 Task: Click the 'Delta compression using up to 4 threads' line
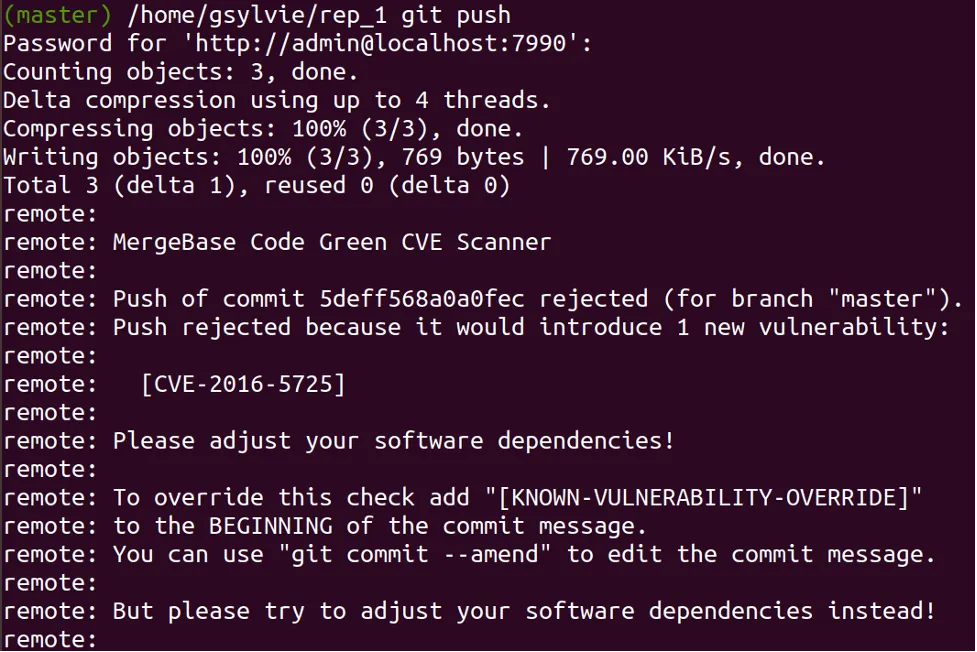click(x=277, y=100)
